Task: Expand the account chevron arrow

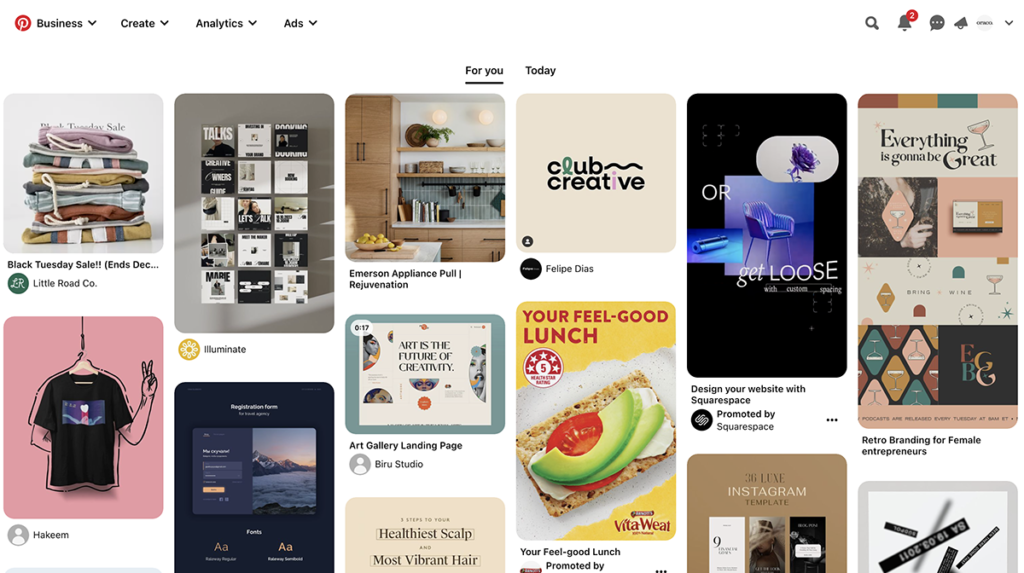Action: point(1008,23)
